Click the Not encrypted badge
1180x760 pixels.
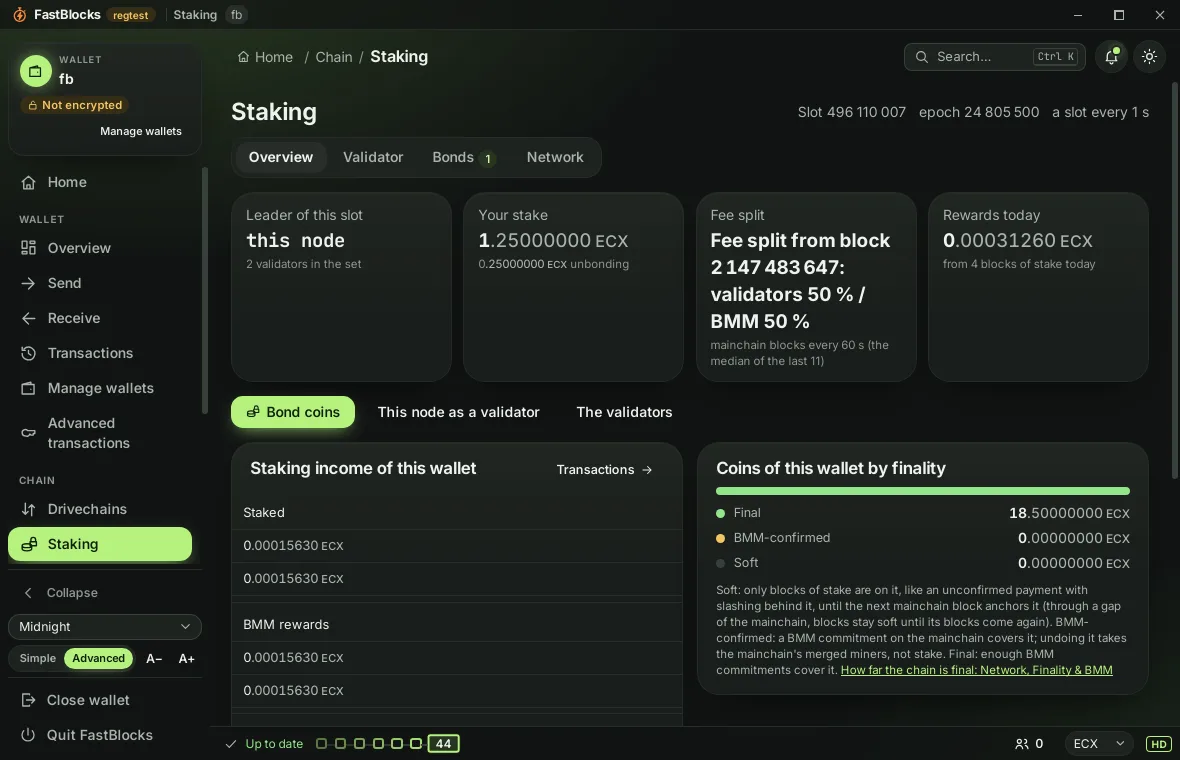point(75,105)
